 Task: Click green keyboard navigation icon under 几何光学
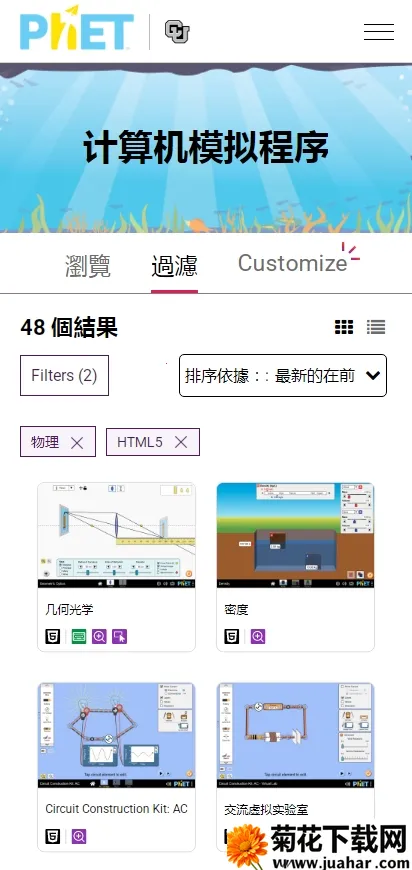(79, 636)
